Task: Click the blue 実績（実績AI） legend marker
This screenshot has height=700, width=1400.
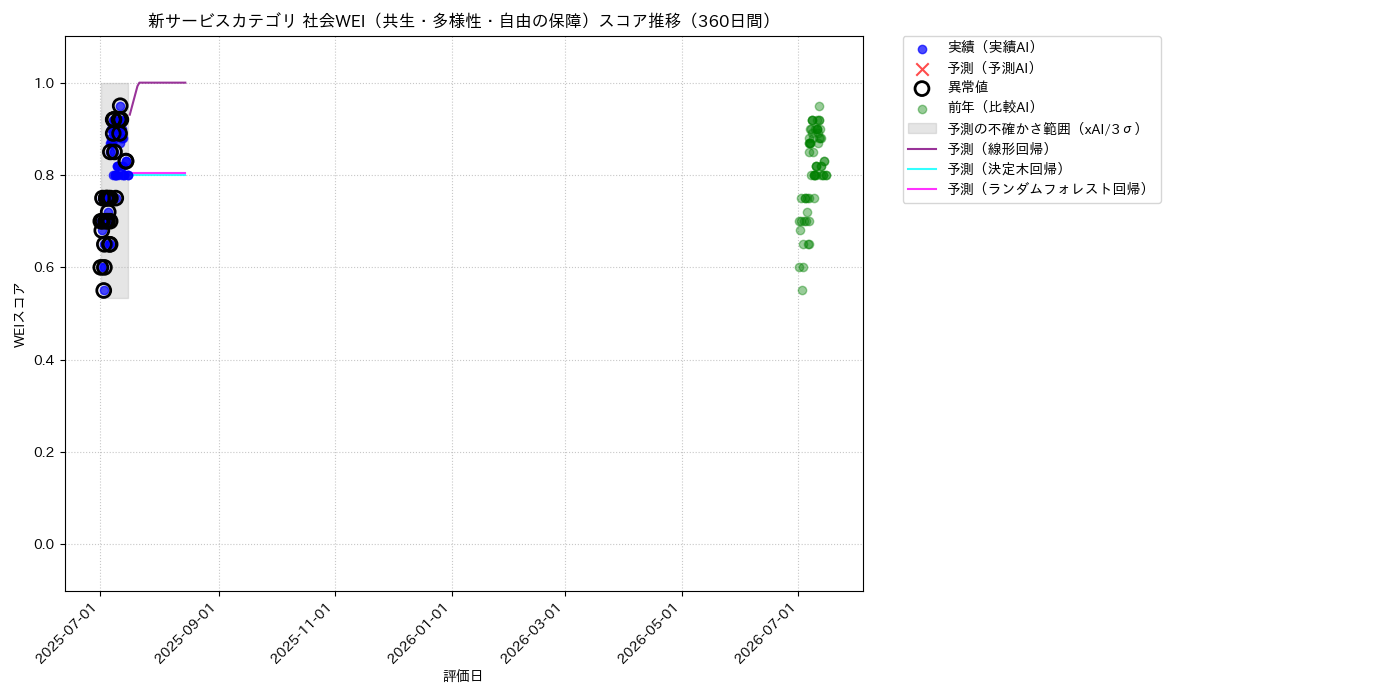Action: pos(922,49)
